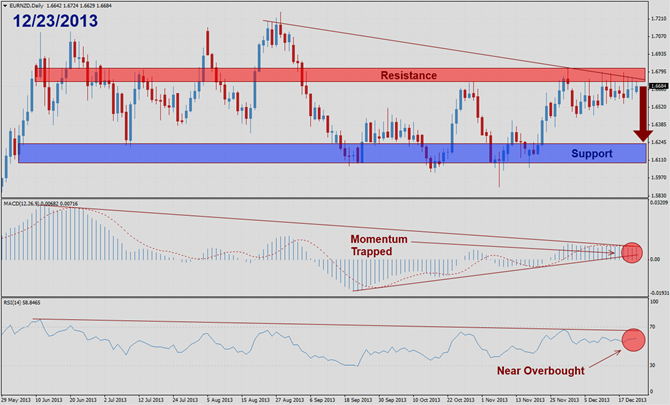Click date label 22 Oct 2013
Image resolution: width=670 pixels, height=405 pixels.
pos(461,400)
